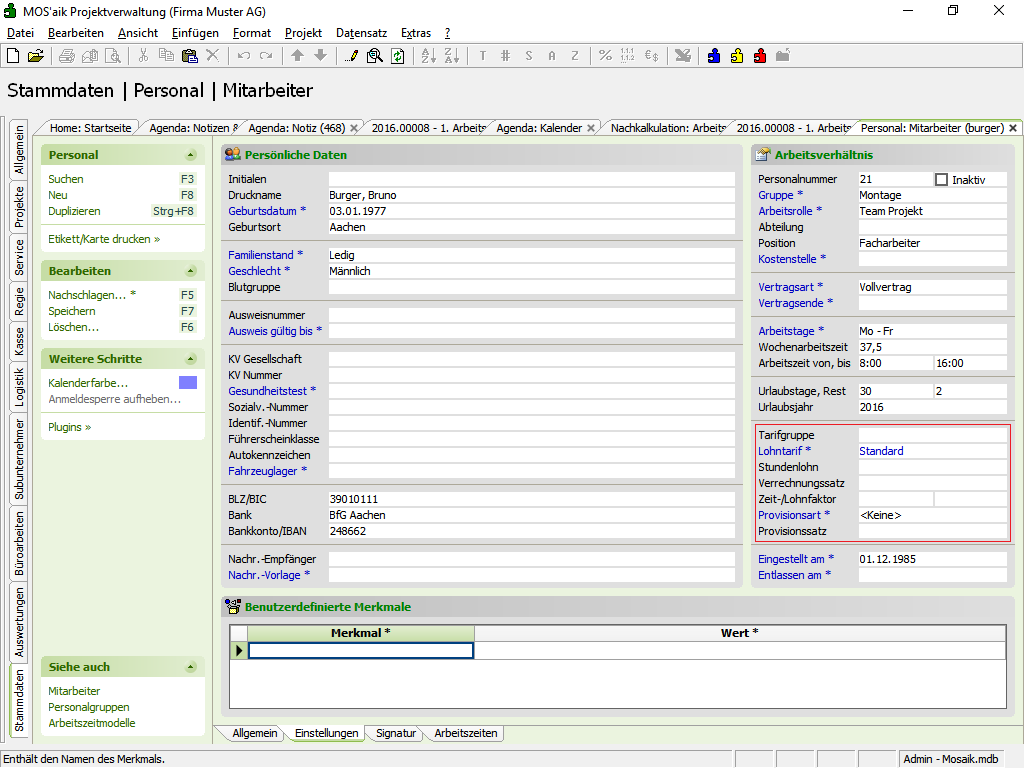
Task: Click the New document toolbar icon
Action: pos(13,56)
